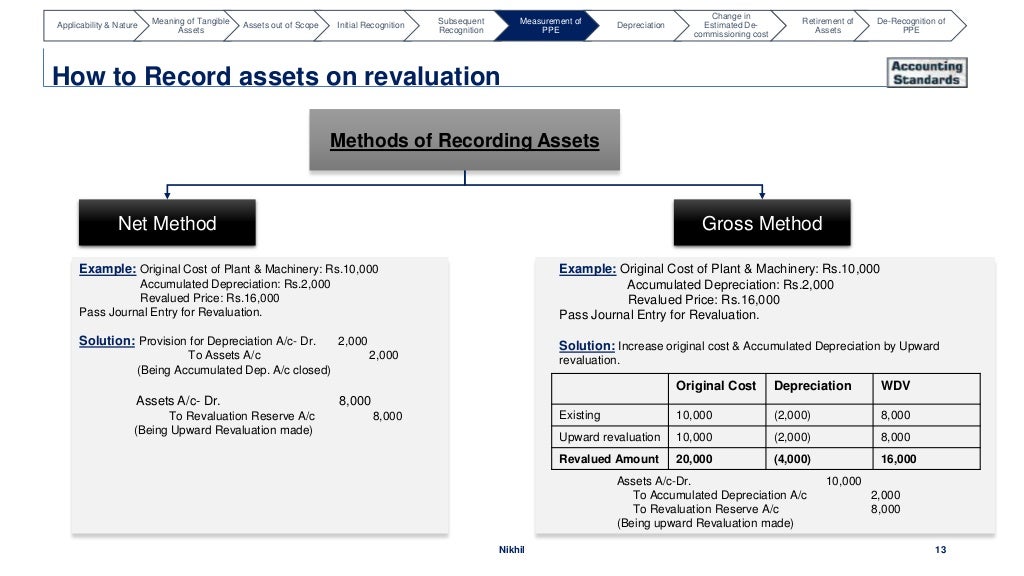The image size is (1024, 576).
Task: Select the Initial Recognition step
Action: [x=370, y=25]
